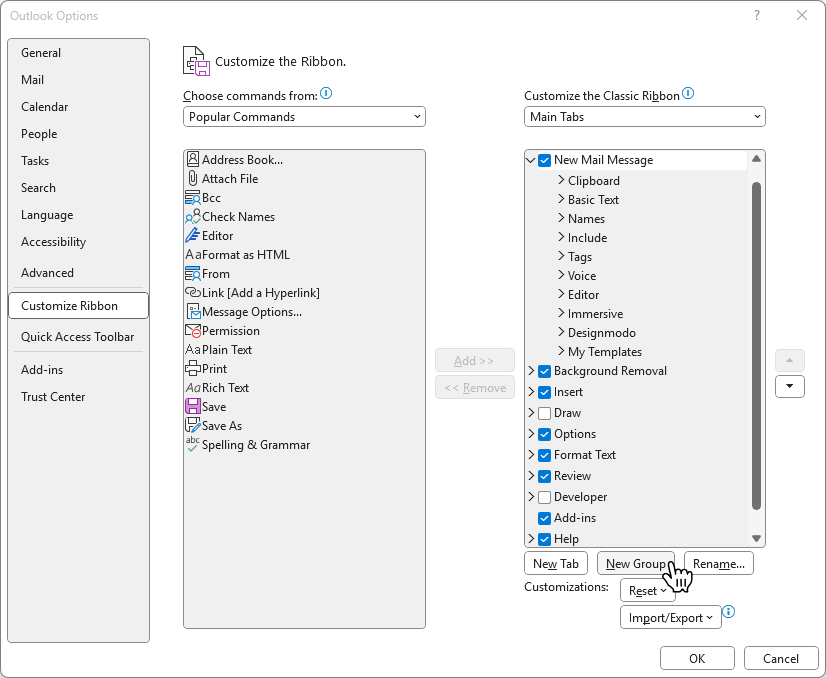Select the Immersive group row
The width and height of the screenshot is (826, 678).
pos(595,314)
